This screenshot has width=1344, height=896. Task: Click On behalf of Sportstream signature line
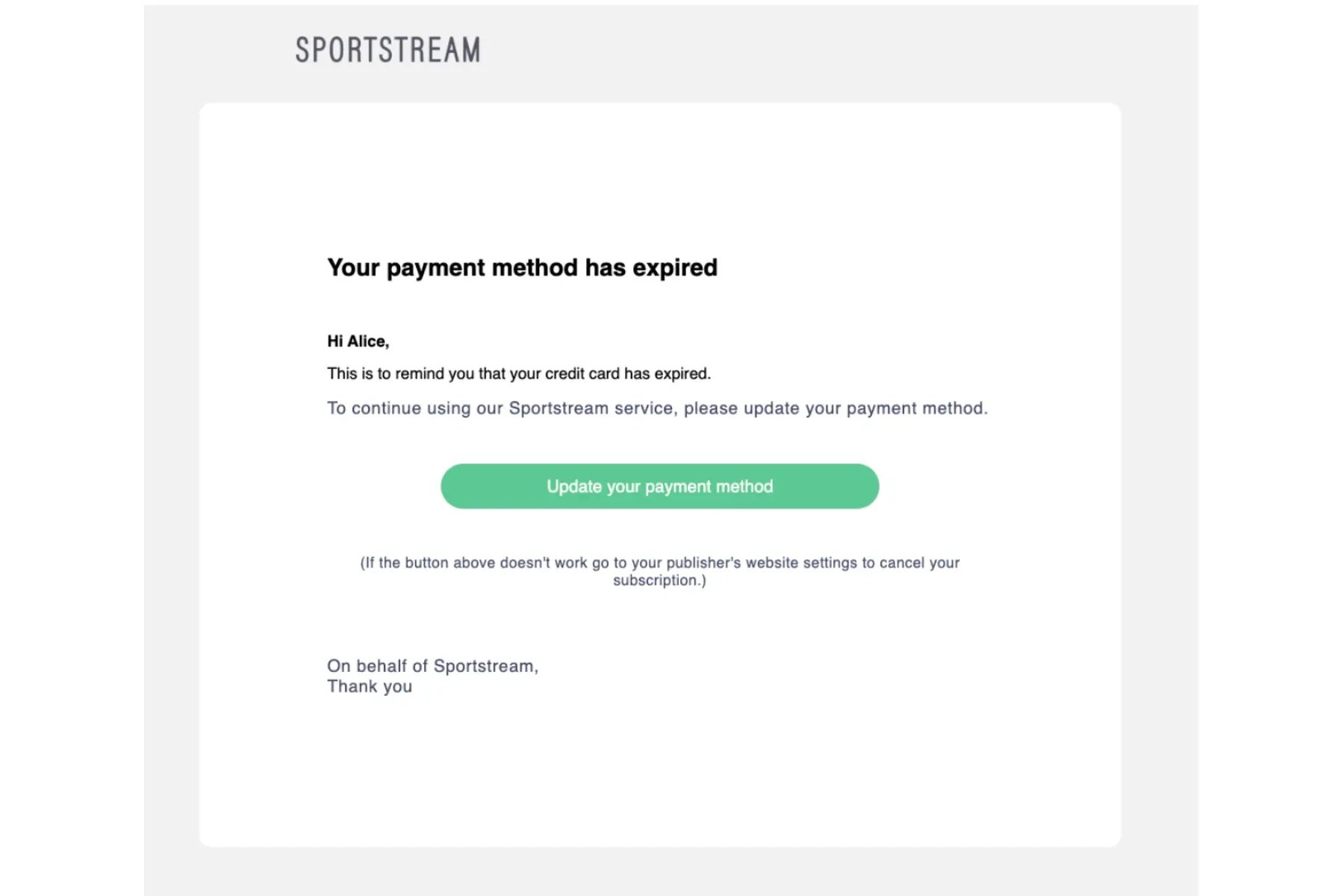click(x=432, y=665)
